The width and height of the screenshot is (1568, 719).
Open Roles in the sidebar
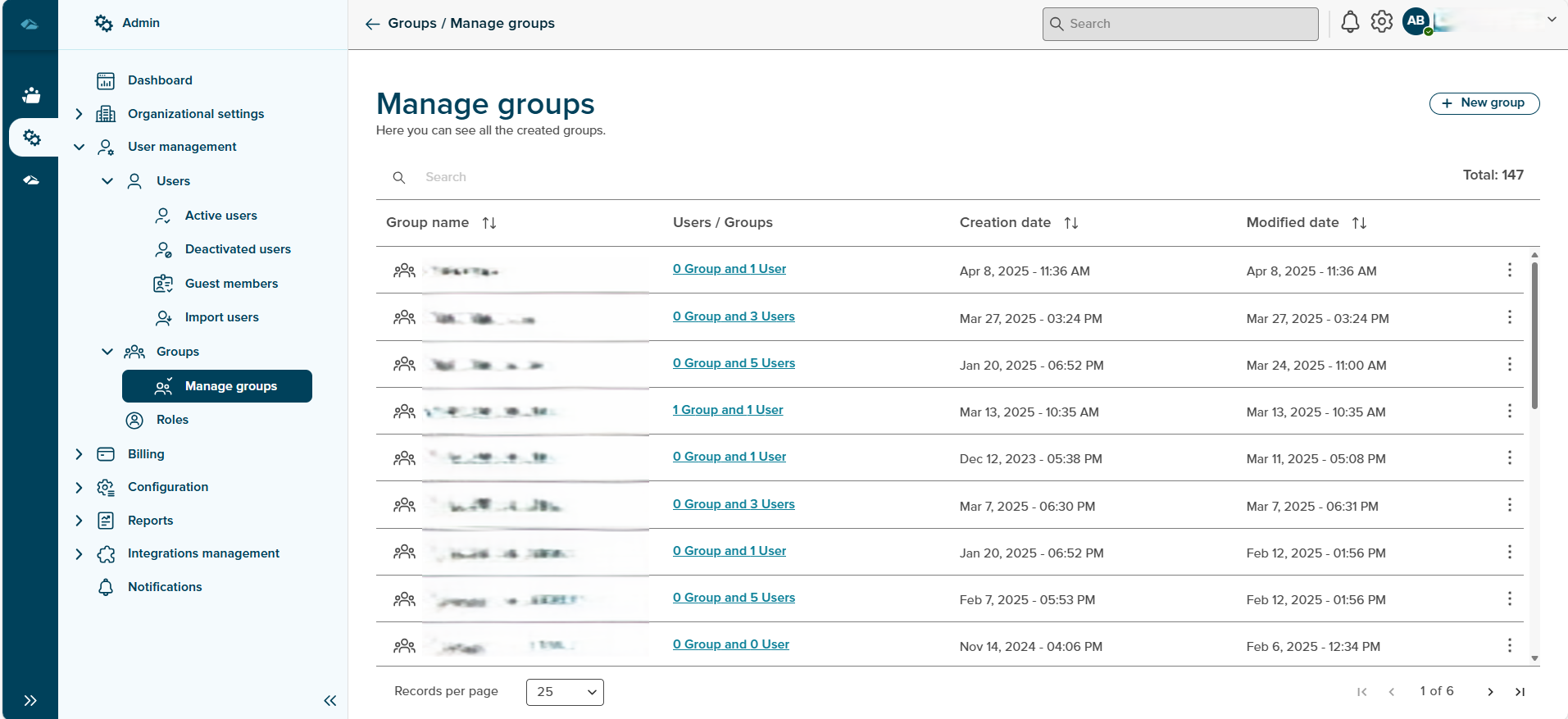172,420
